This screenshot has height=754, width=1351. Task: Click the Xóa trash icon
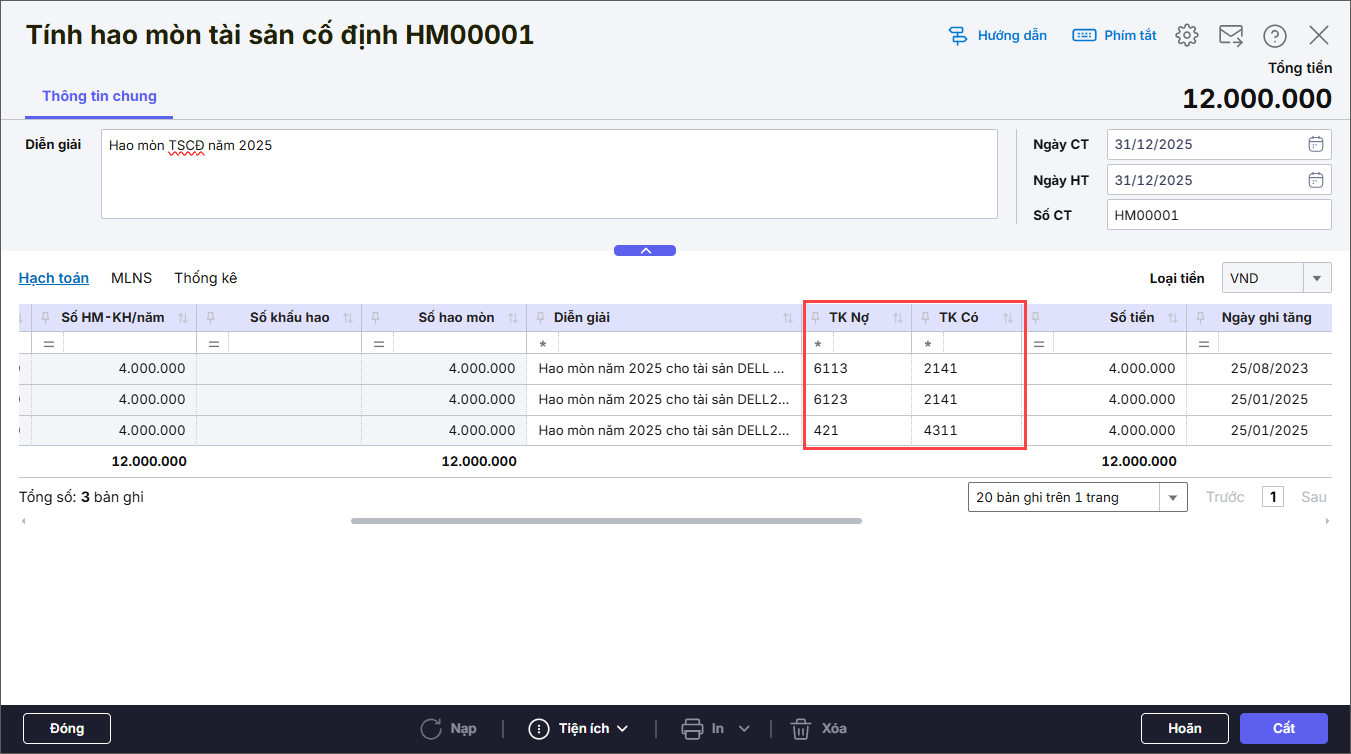click(801, 728)
